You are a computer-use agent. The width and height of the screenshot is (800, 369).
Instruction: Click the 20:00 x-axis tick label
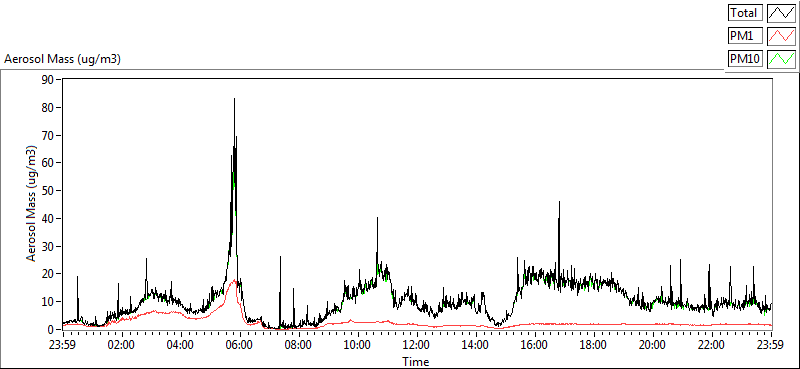click(652, 345)
